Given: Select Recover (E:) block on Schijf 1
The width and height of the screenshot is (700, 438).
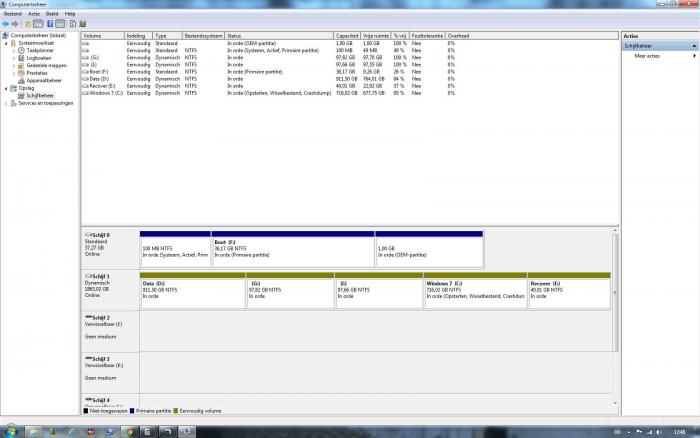Looking at the screenshot, I should (569, 291).
